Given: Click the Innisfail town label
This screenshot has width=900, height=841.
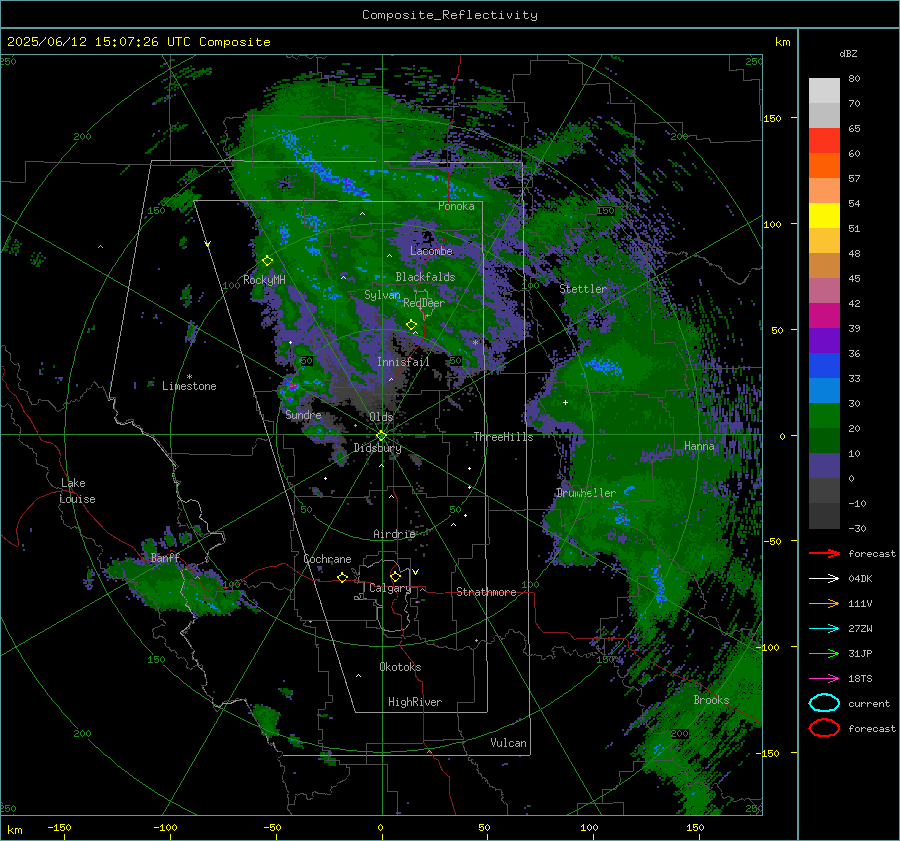Looking at the screenshot, I should 403,362.
